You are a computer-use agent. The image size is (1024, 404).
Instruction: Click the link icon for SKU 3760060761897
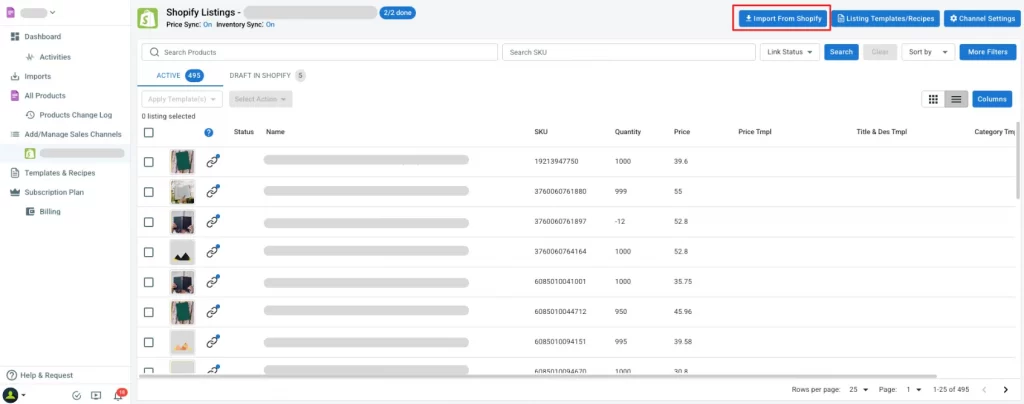[212, 222]
